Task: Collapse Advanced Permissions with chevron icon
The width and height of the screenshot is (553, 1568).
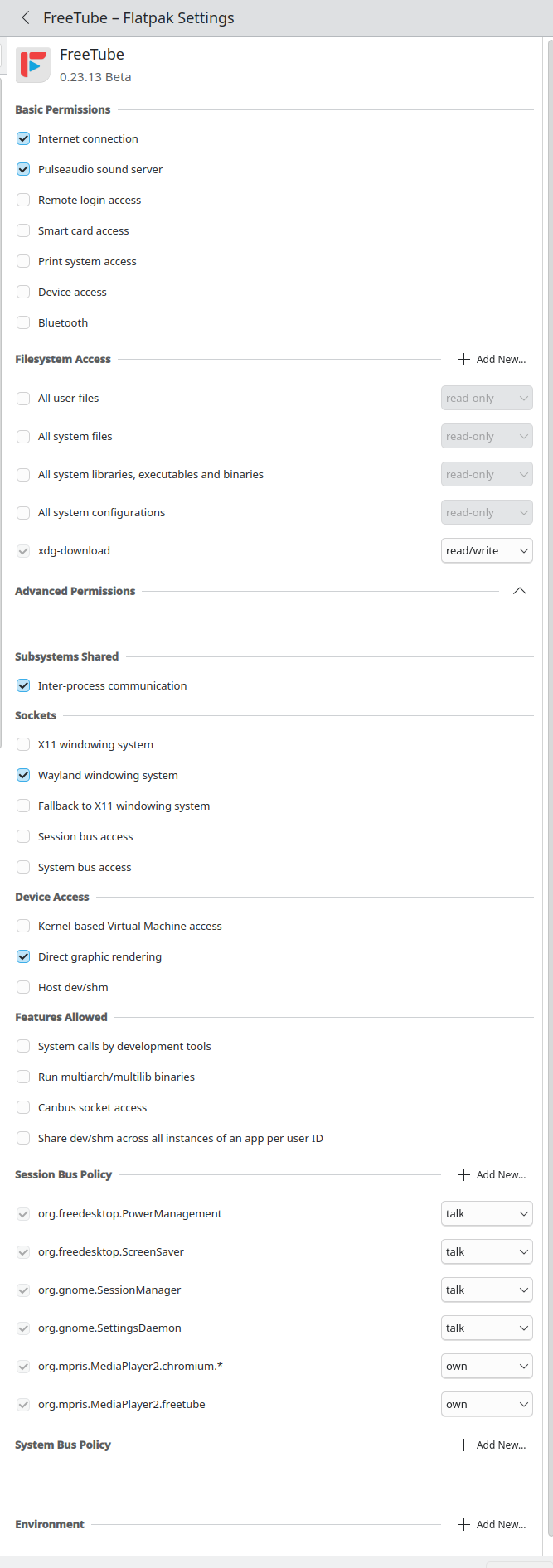Action: tap(520, 591)
